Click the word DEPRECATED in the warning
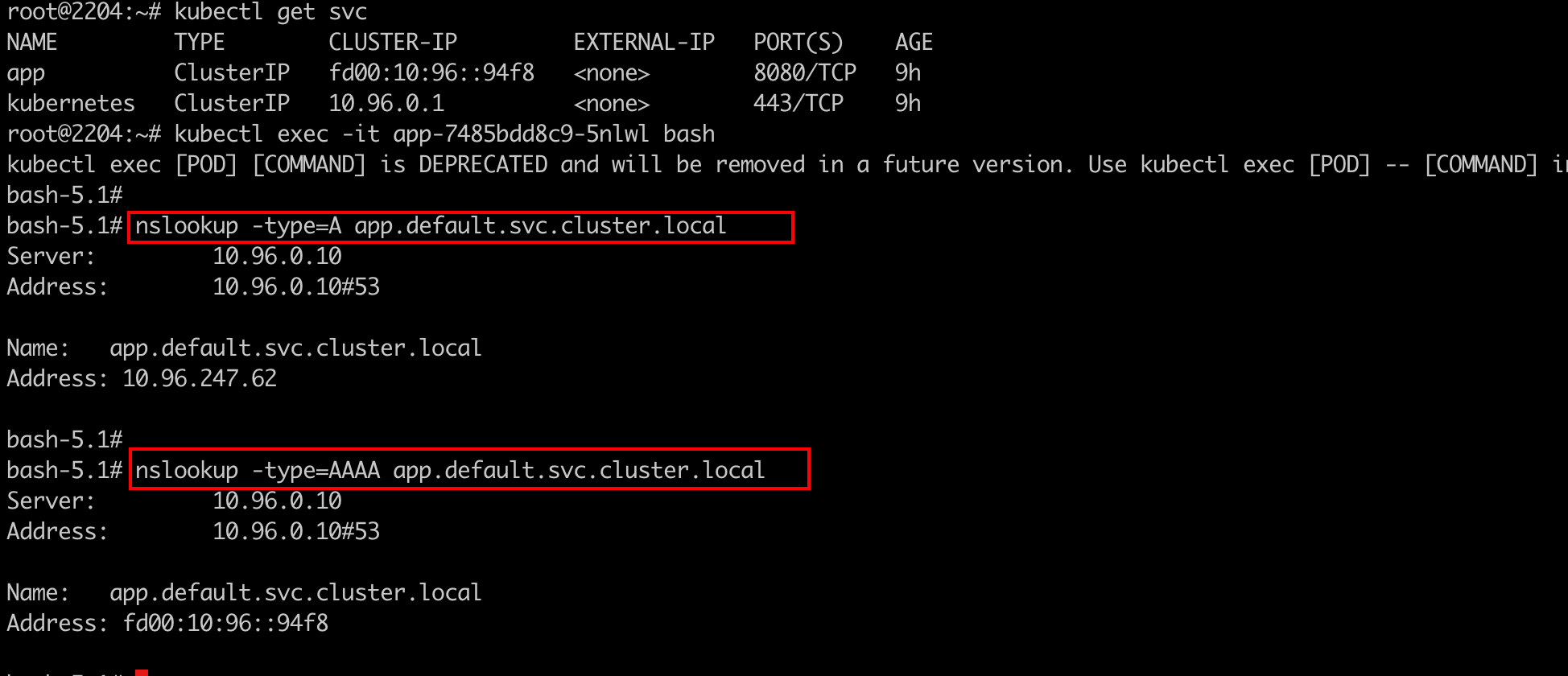Screen dimensions: 1568x676 point(483,165)
